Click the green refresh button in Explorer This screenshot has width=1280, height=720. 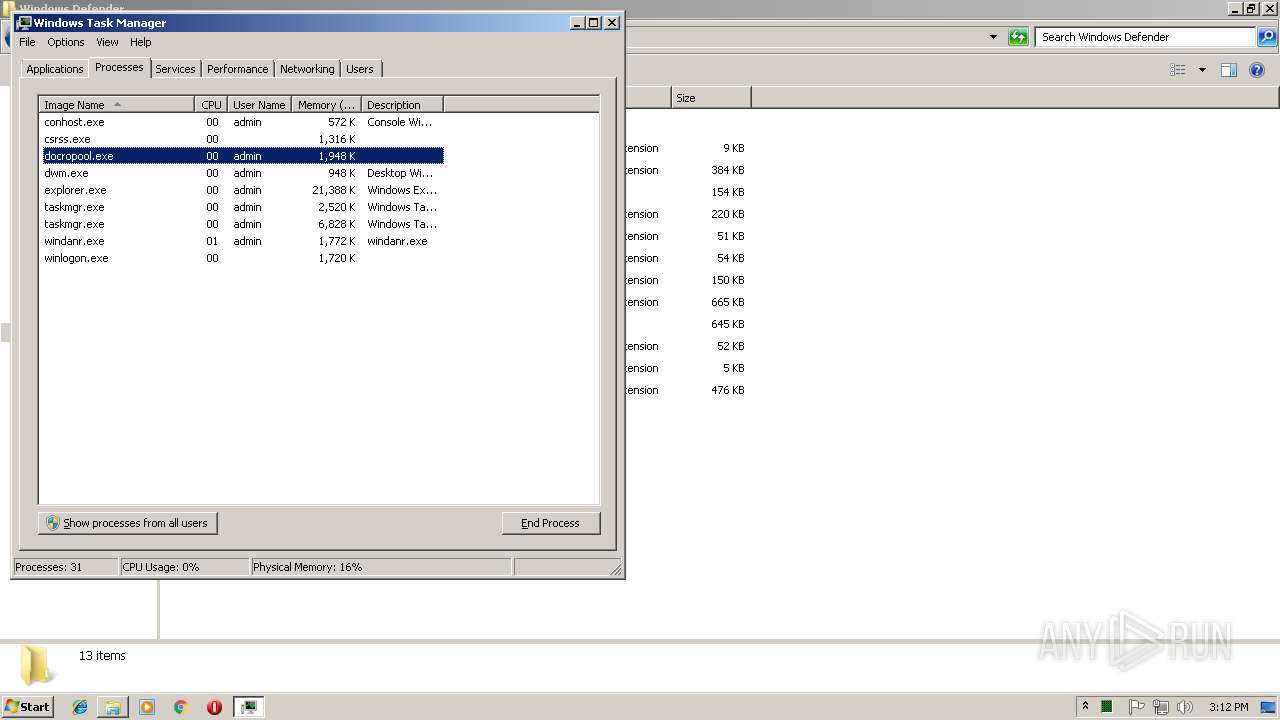[x=1018, y=37]
